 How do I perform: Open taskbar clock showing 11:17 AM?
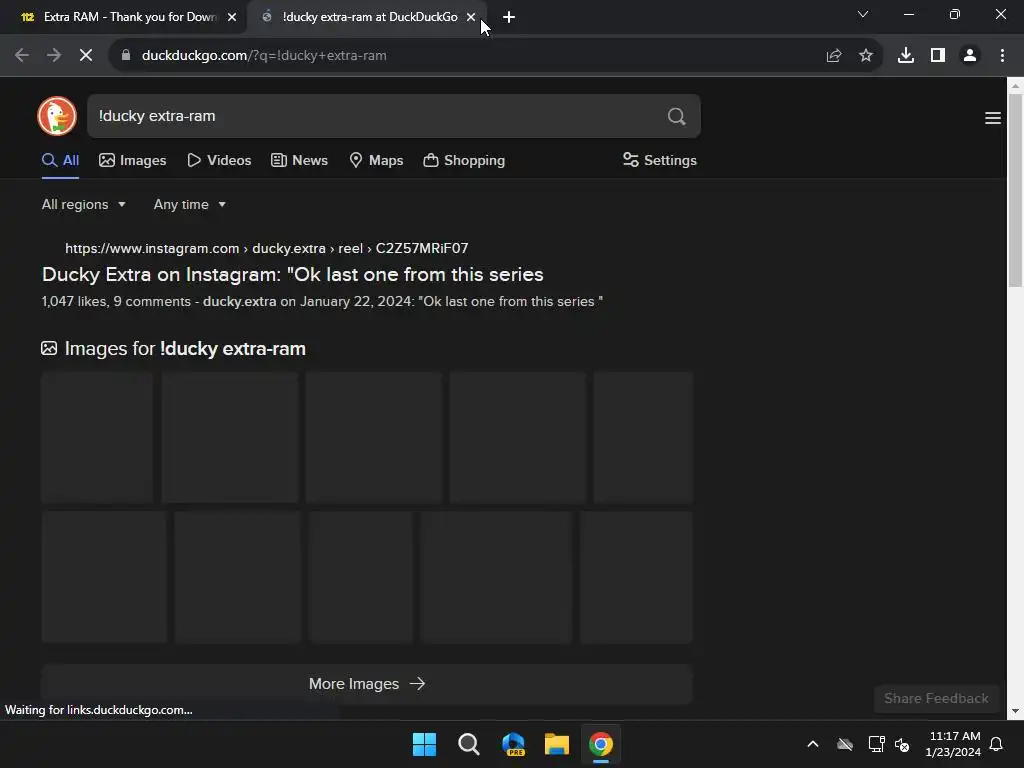tap(953, 744)
